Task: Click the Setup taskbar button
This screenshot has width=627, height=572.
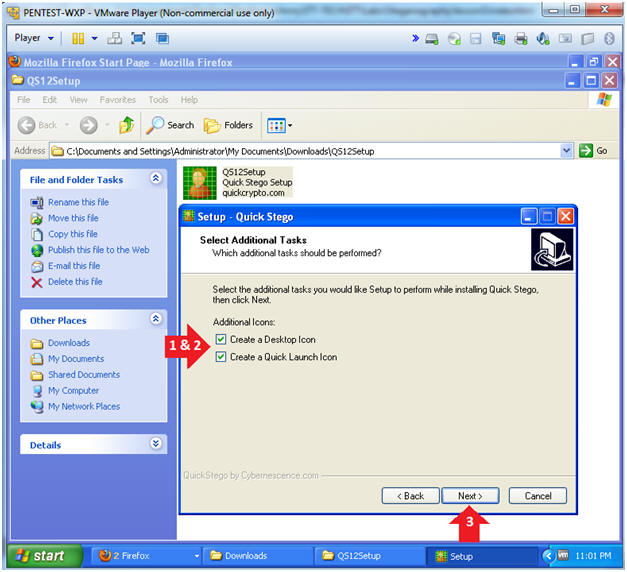Action: tap(482, 556)
